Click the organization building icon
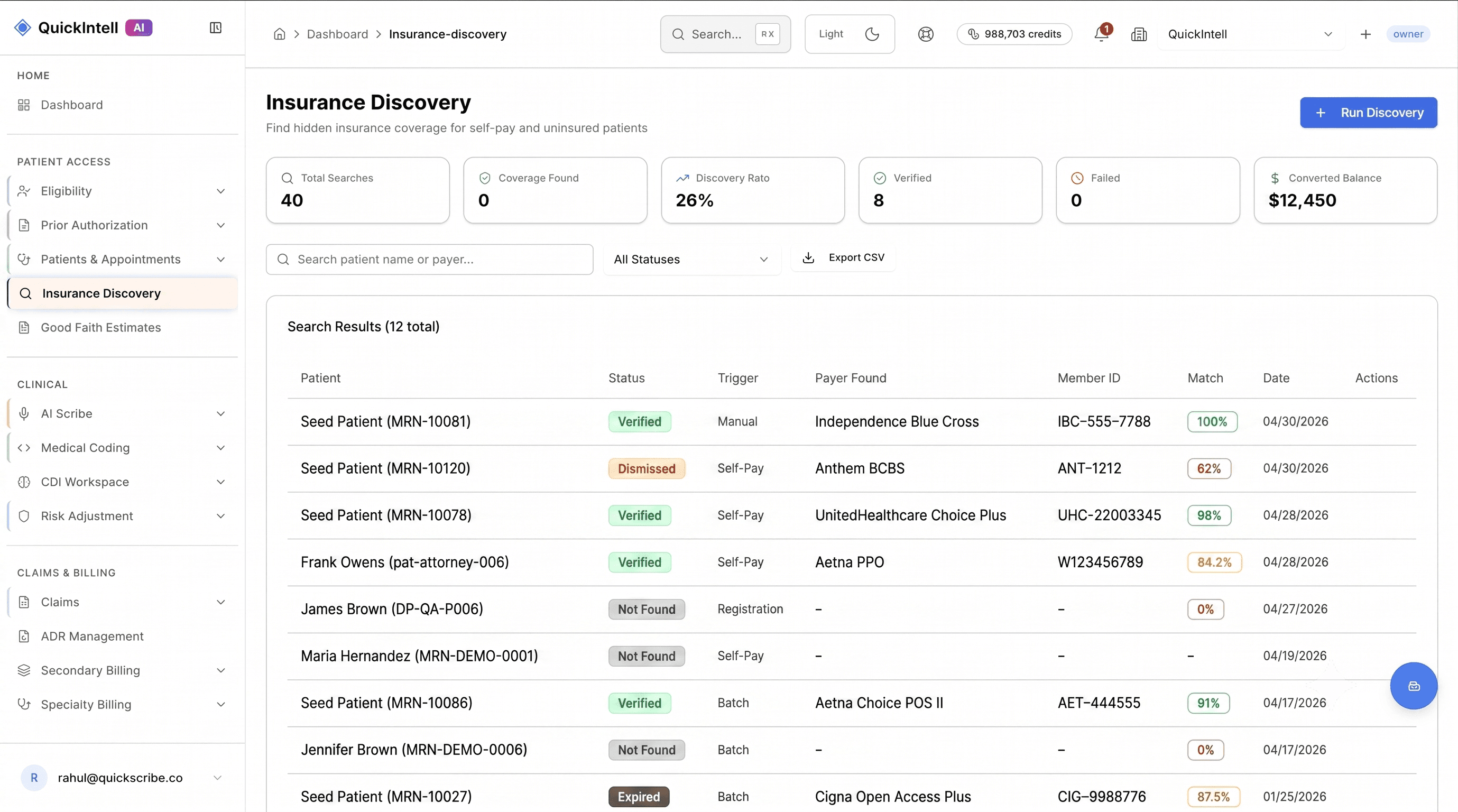Screen dimensions: 1458x812 pyautogui.click(x=1139, y=34)
